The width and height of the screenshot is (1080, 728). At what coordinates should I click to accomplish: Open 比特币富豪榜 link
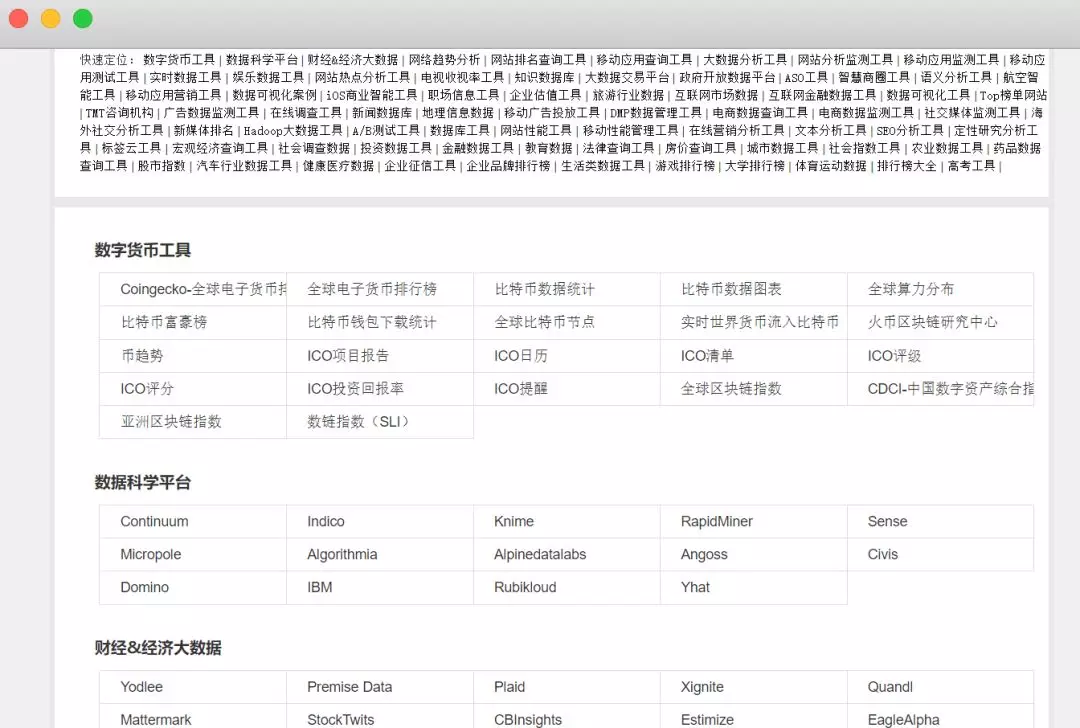[x=164, y=322]
